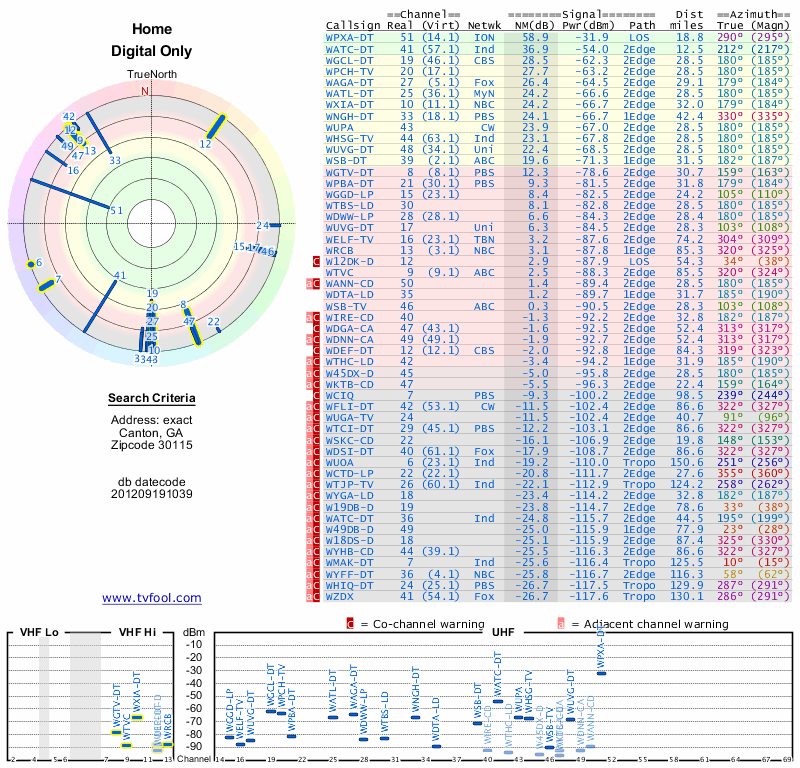Select WMAK-DT callsign in the table
This screenshot has width=800, height=768.
coord(349,562)
